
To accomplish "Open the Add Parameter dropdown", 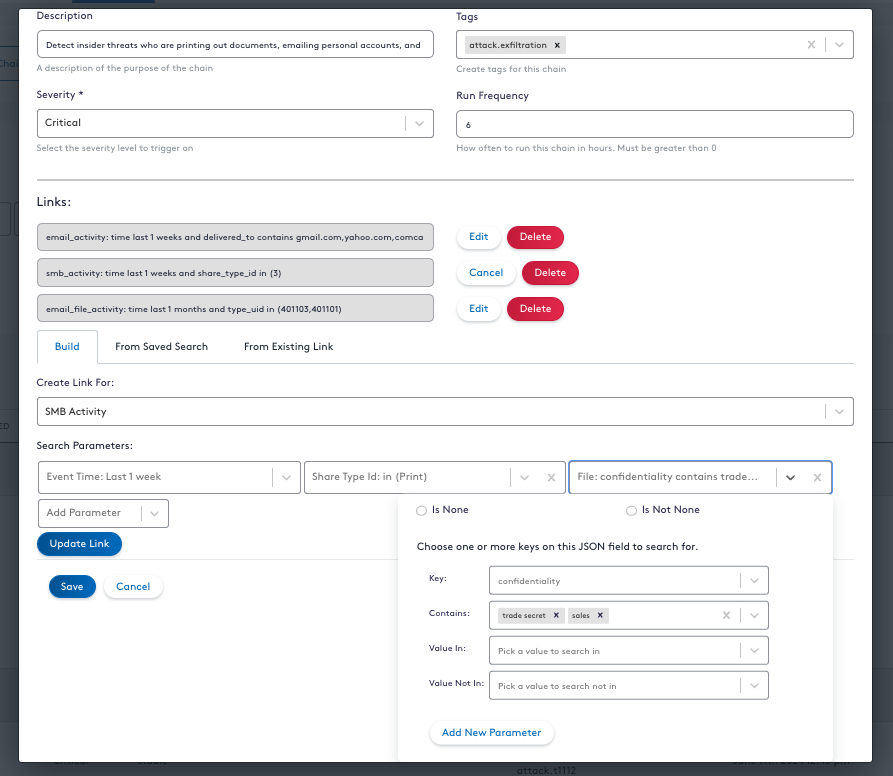I will click(x=103, y=513).
